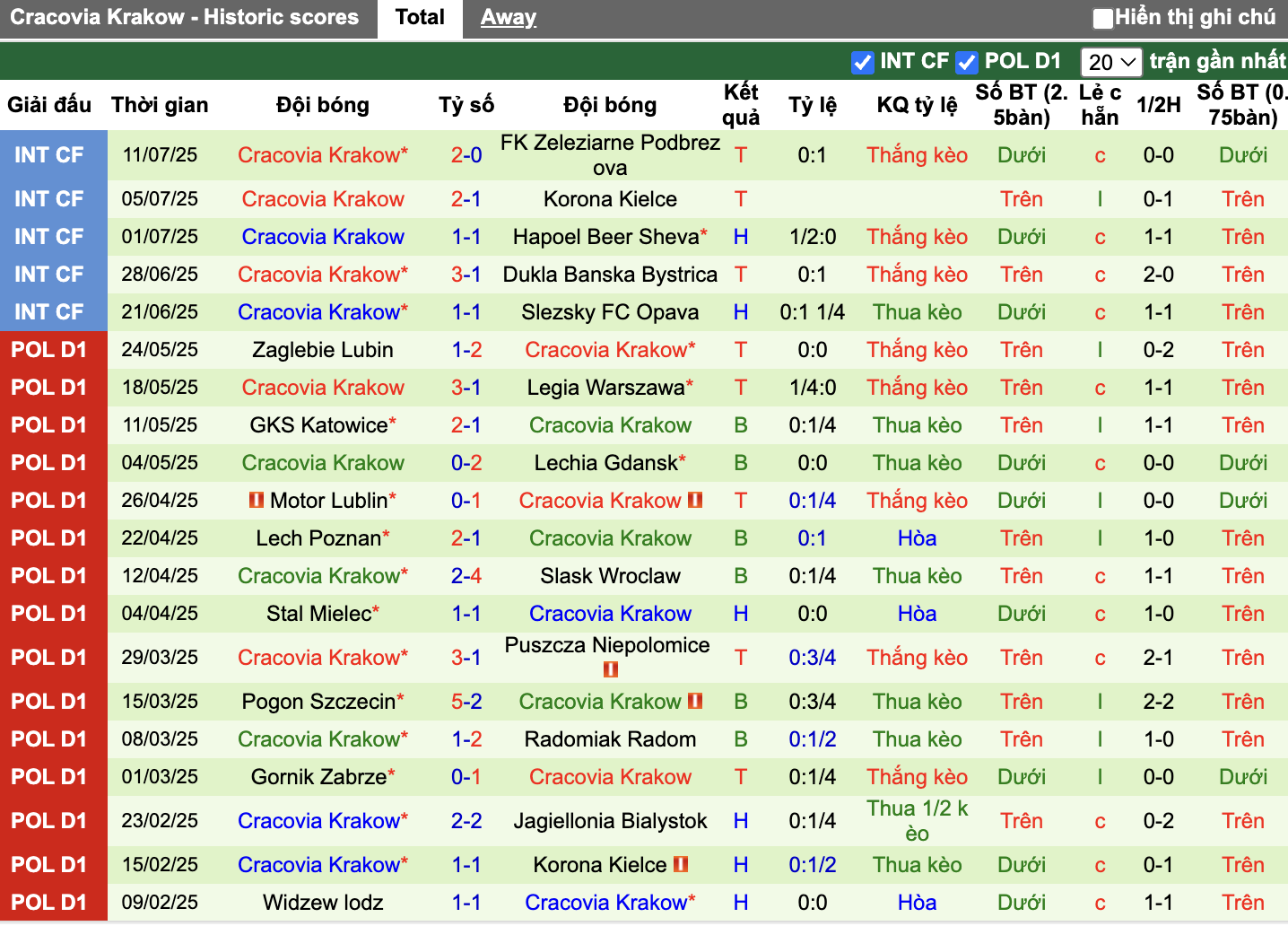
Task: Click the date 18/05/25
Action: click(160, 388)
